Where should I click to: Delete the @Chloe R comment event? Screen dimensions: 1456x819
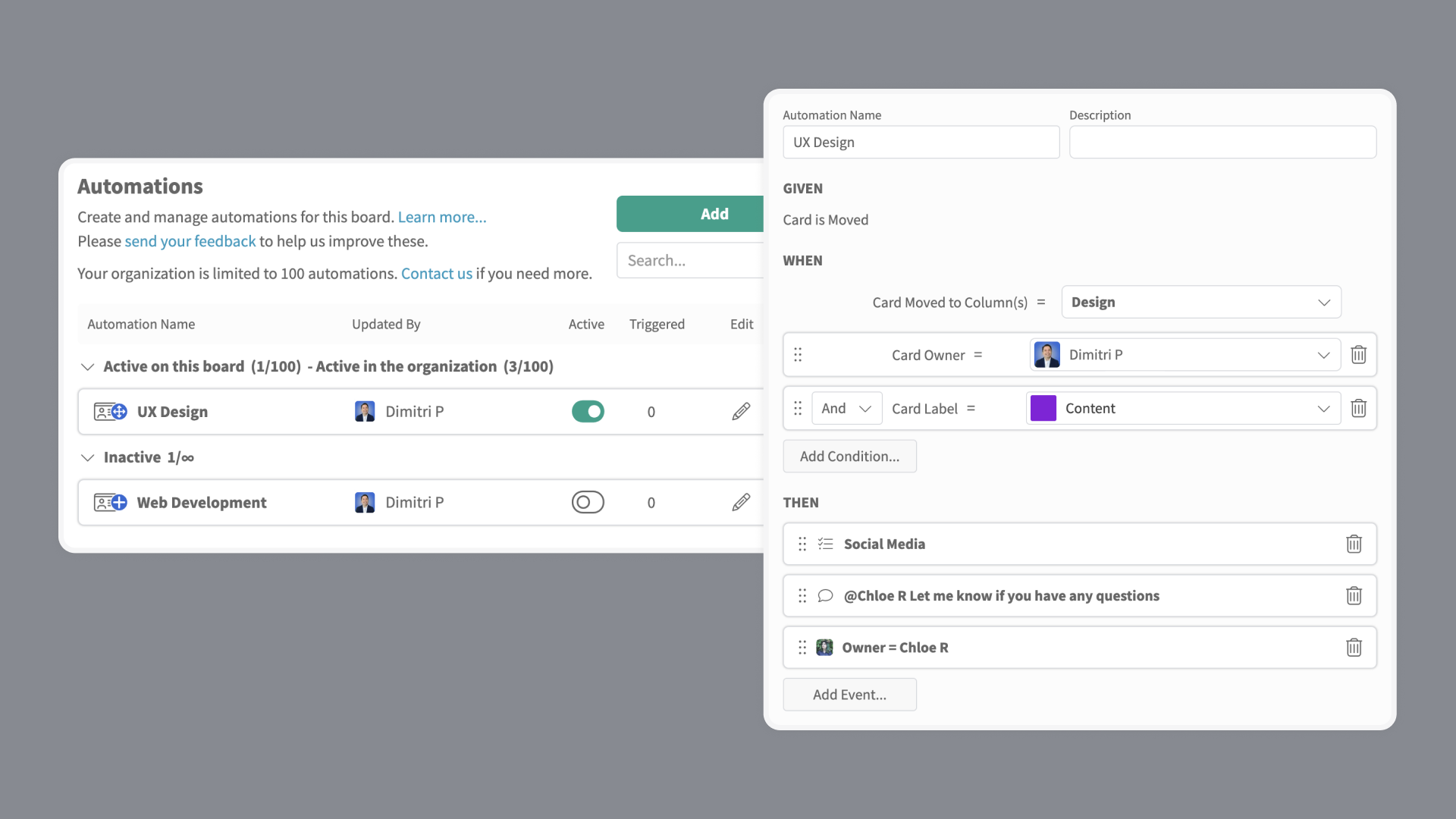(x=1354, y=595)
